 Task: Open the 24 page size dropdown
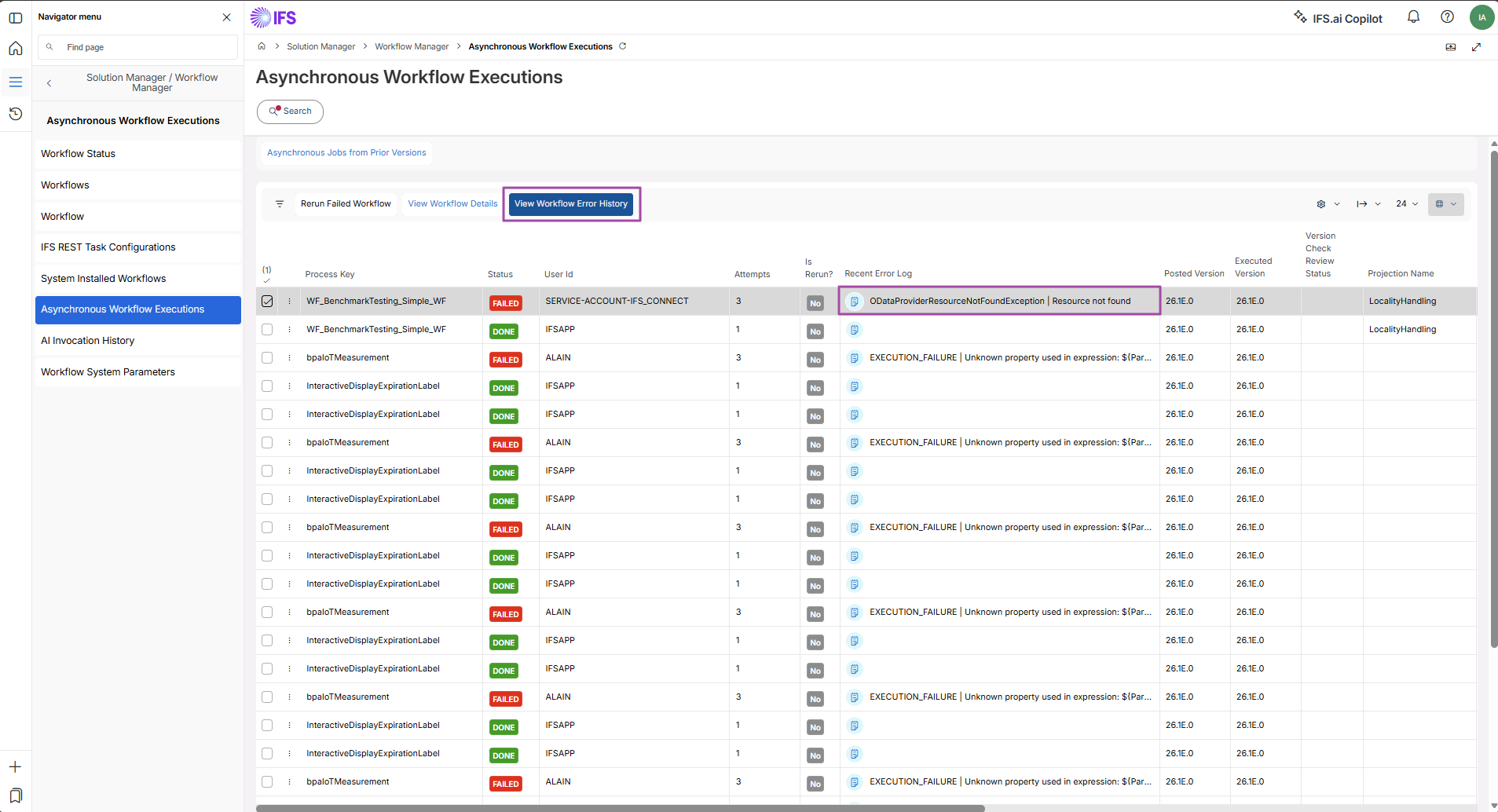(1407, 204)
